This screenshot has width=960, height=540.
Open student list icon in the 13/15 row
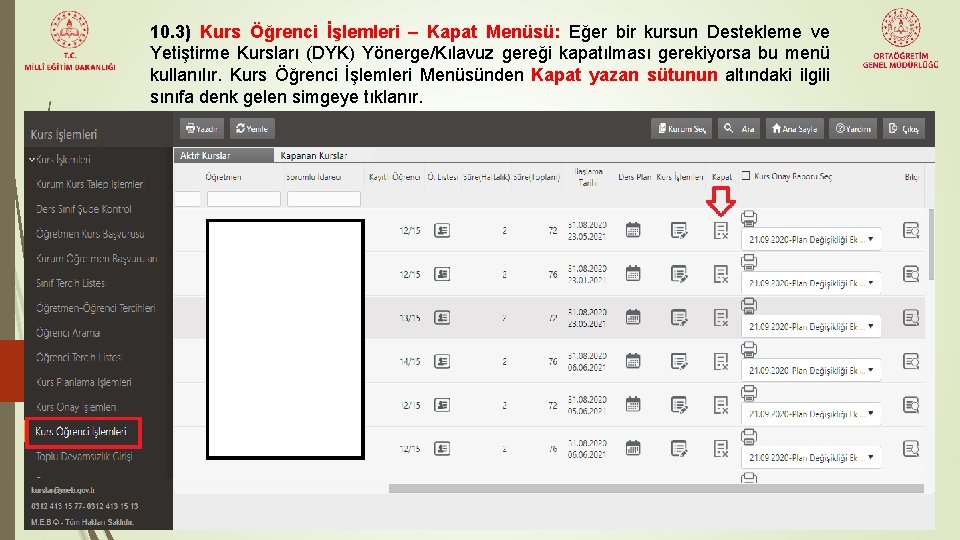(x=442, y=318)
